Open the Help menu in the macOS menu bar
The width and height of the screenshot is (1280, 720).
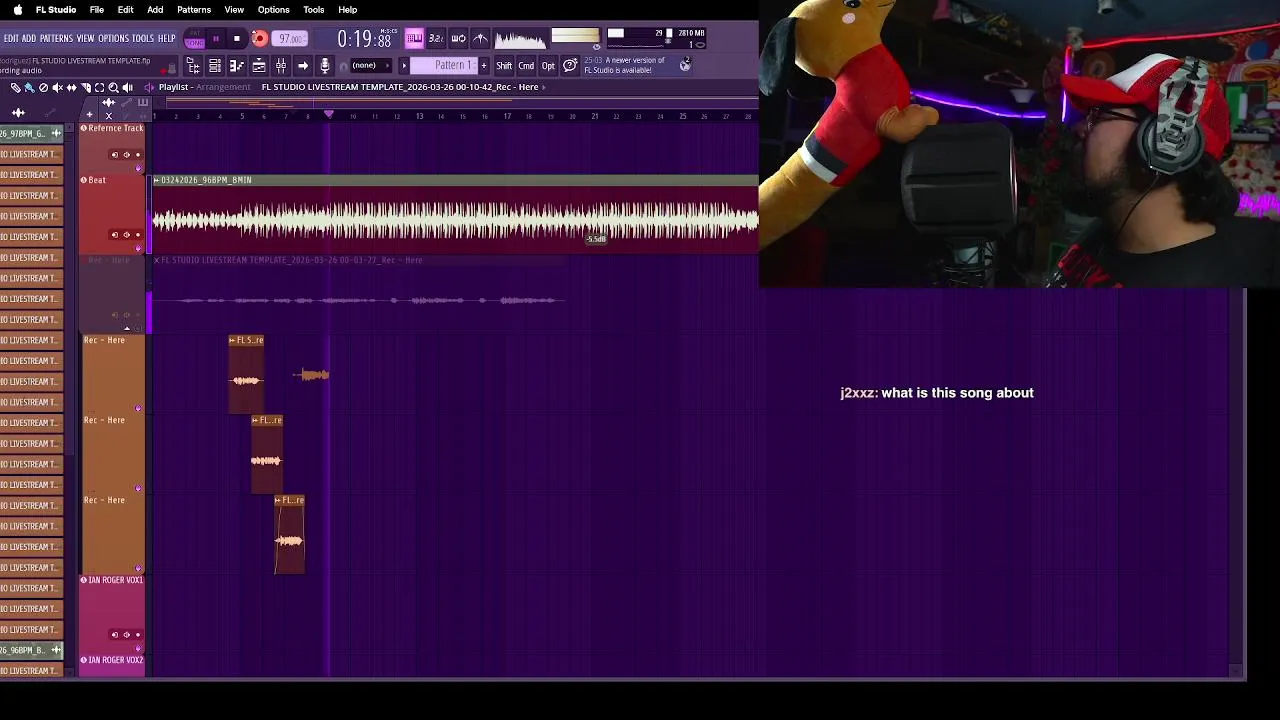(348, 9)
